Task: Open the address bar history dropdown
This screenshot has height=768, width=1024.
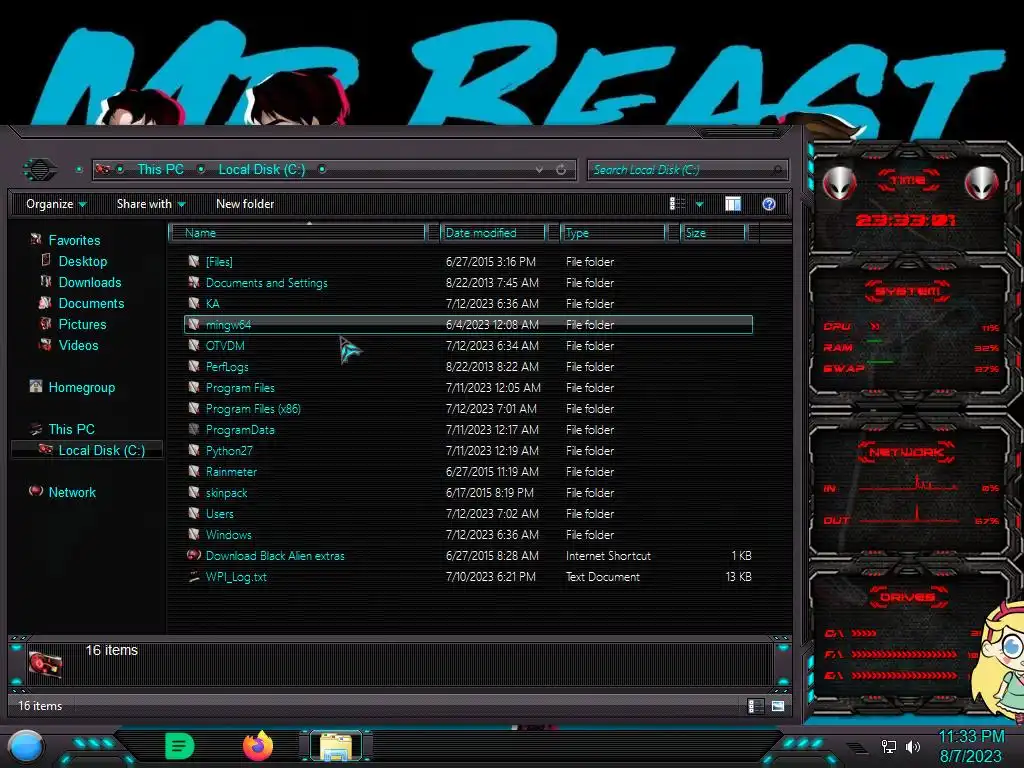Action: pos(539,170)
